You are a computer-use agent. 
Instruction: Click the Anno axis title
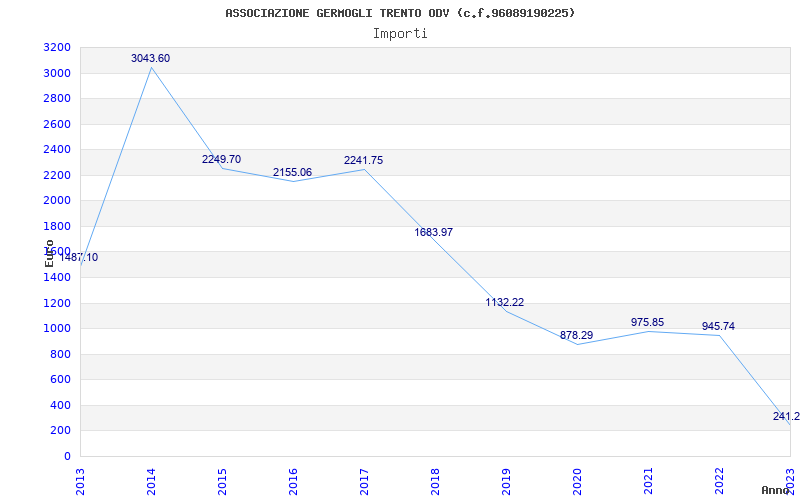click(775, 490)
